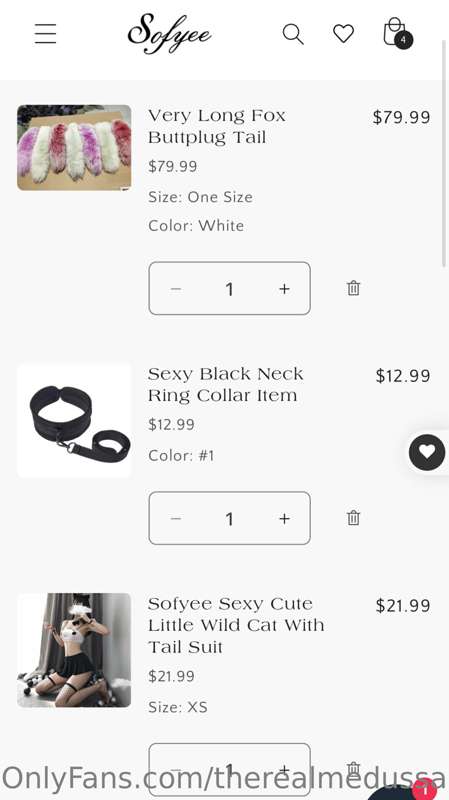Click the black collar product thumbnail
This screenshot has height=800, width=449.
pyautogui.click(x=74, y=420)
